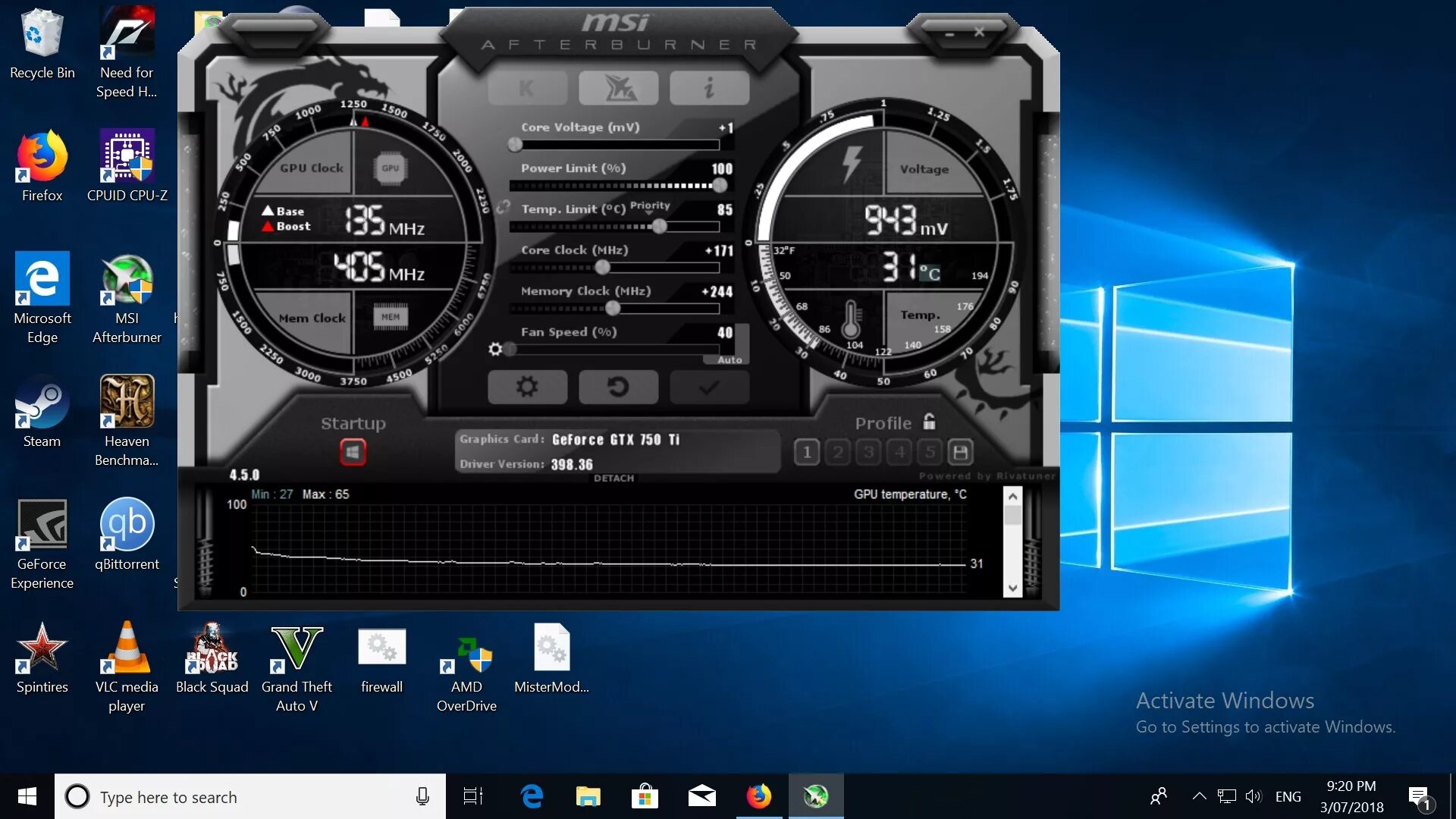Click the Core Clock slider handle
The height and width of the screenshot is (819, 1456).
603,267
